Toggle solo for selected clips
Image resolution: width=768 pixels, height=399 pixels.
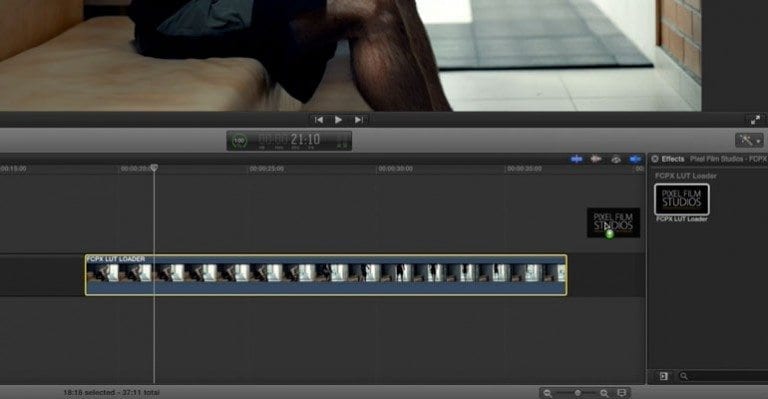(616, 159)
